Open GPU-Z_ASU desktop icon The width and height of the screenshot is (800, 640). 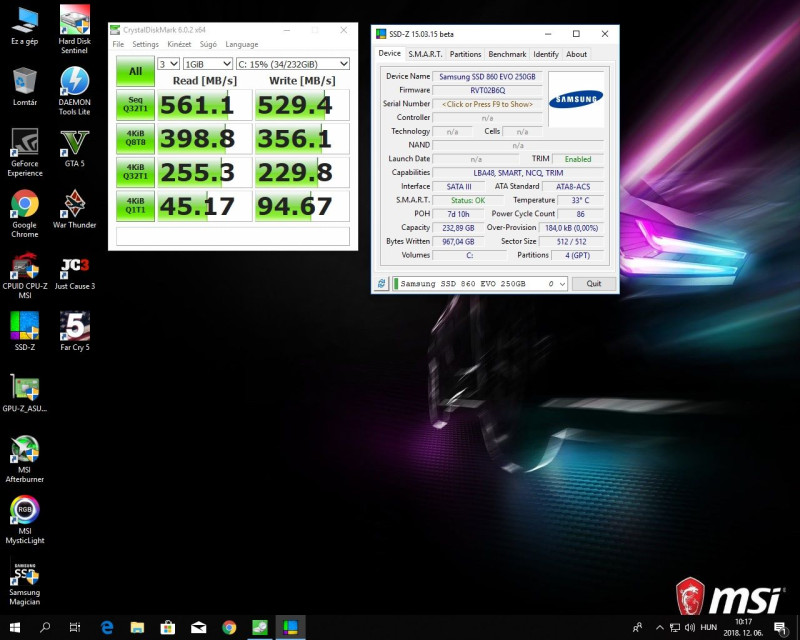point(24,393)
